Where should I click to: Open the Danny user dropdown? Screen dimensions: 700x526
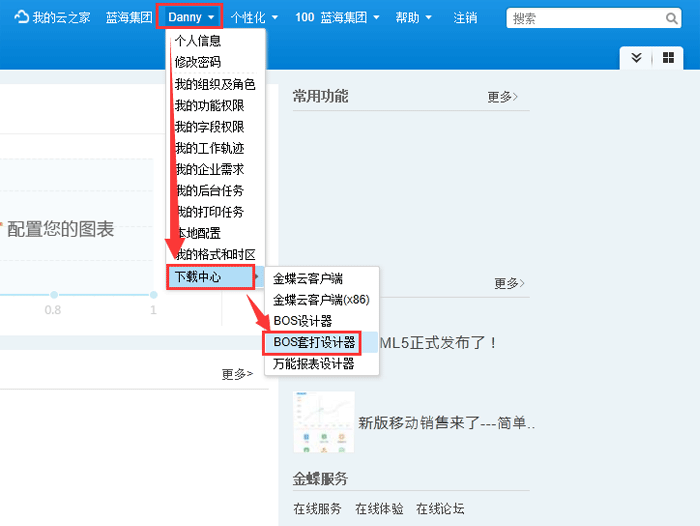tap(190, 17)
